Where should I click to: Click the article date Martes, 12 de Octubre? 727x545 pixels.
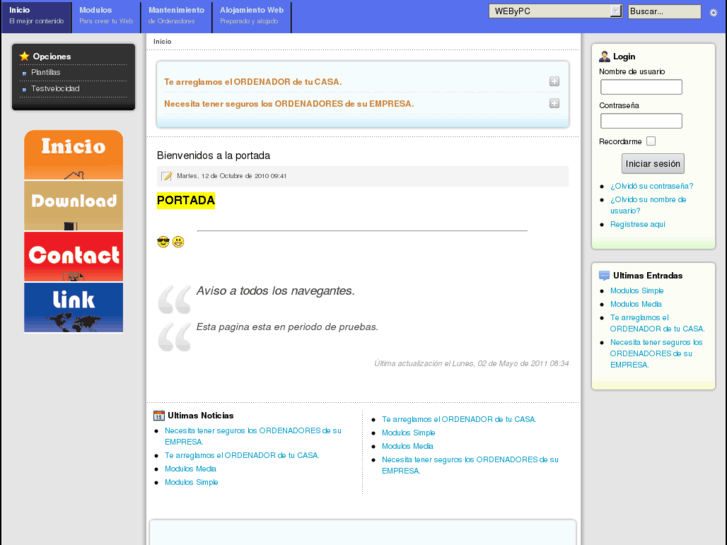[231, 176]
